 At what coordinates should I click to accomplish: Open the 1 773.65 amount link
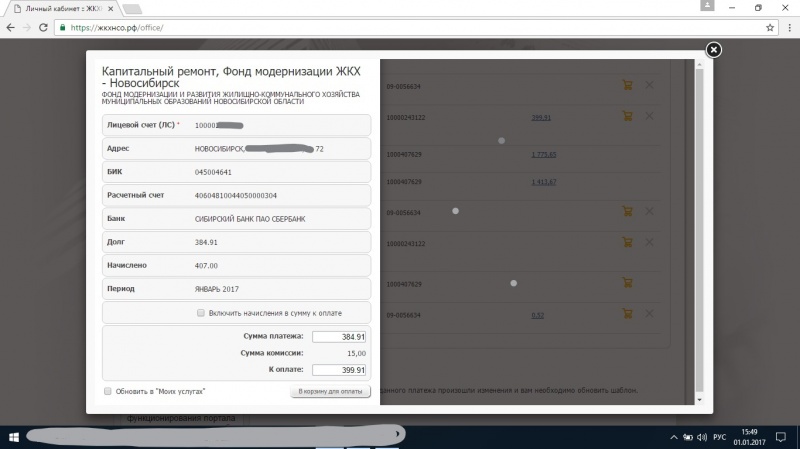[544, 155]
